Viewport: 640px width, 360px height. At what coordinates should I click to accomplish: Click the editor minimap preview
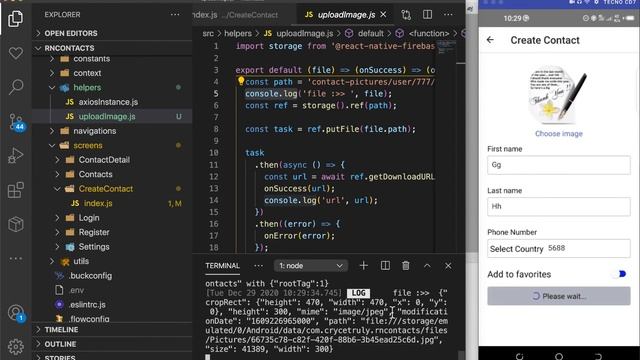pos(446,48)
